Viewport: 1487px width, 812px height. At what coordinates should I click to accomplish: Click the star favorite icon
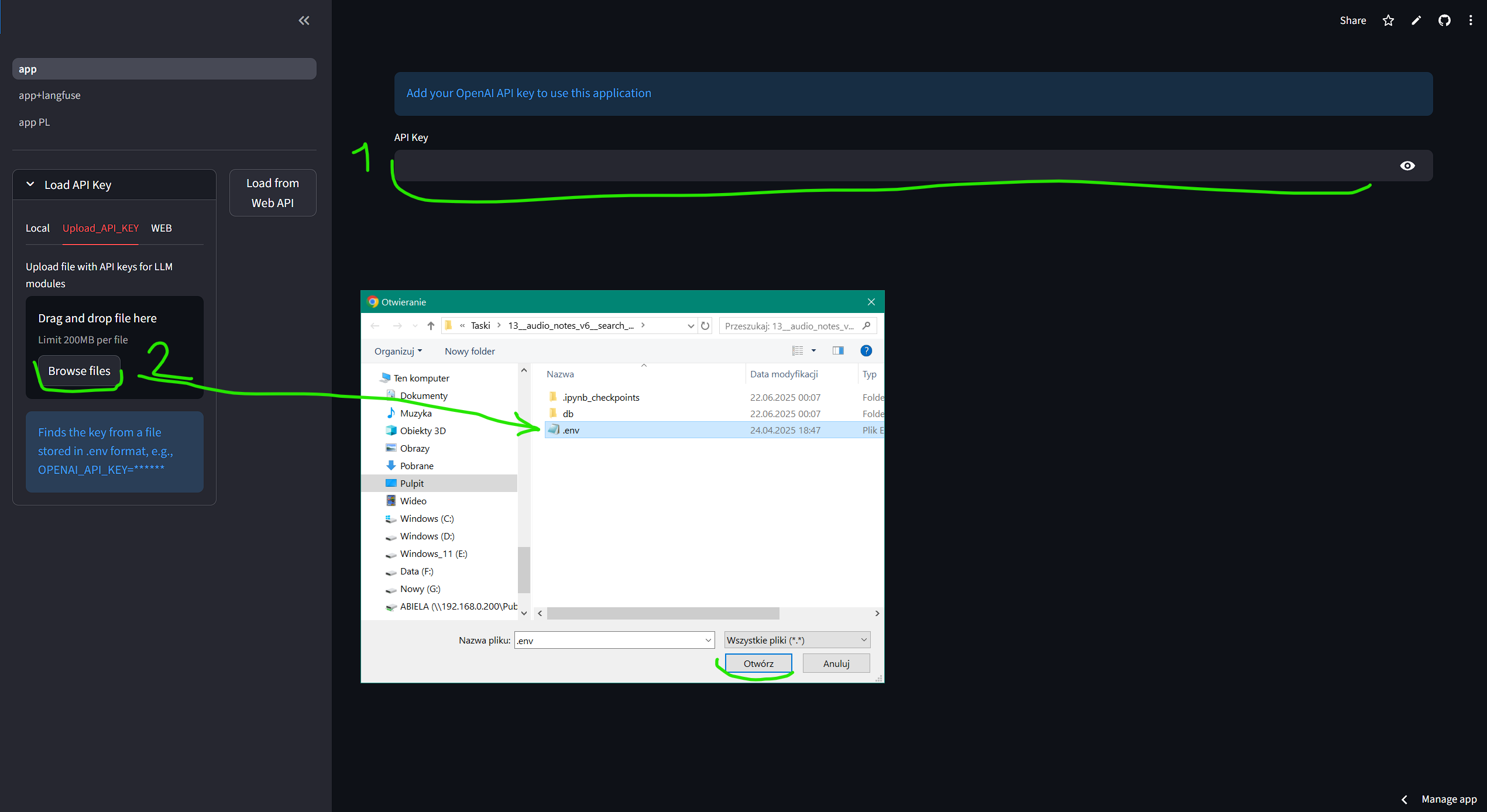(1388, 20)
